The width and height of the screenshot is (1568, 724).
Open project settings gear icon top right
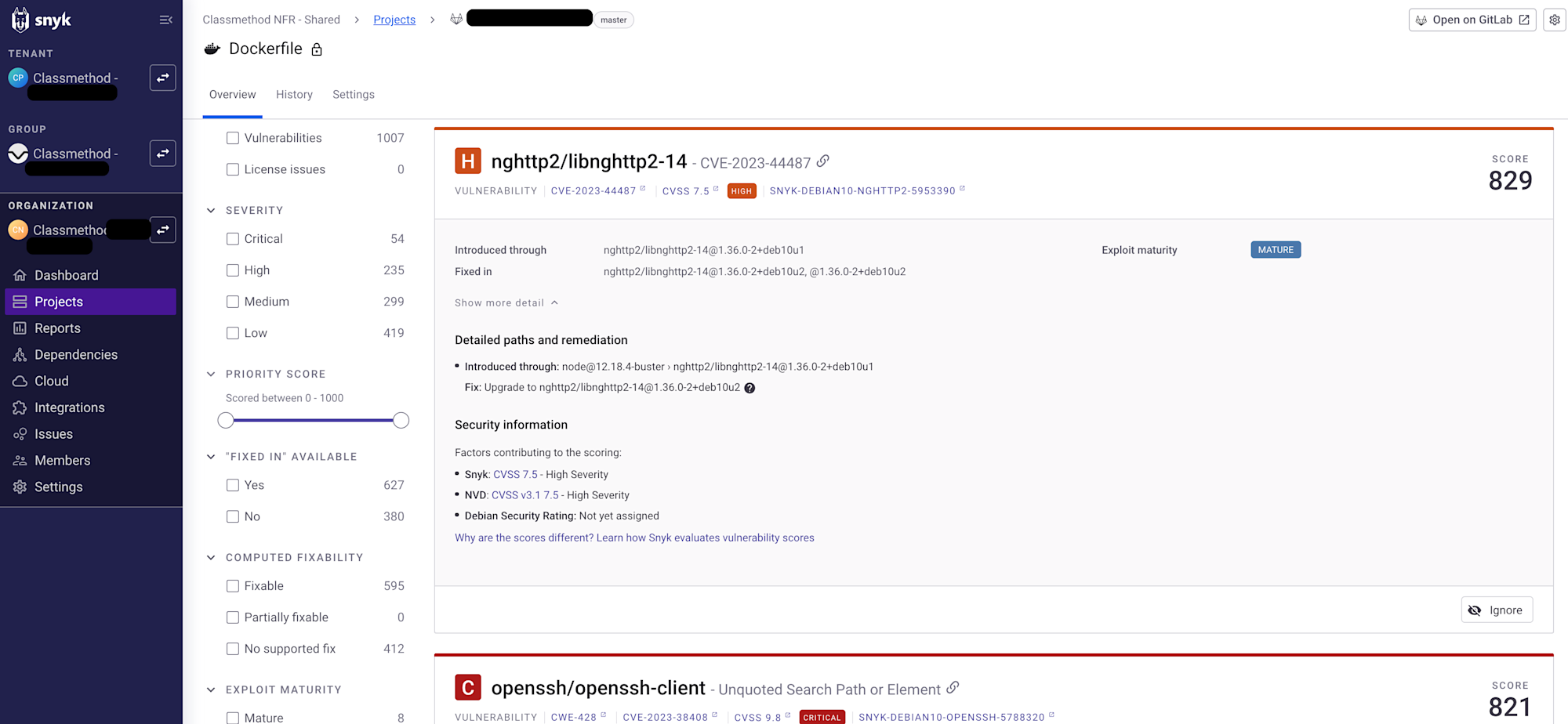click(1555, 20)
